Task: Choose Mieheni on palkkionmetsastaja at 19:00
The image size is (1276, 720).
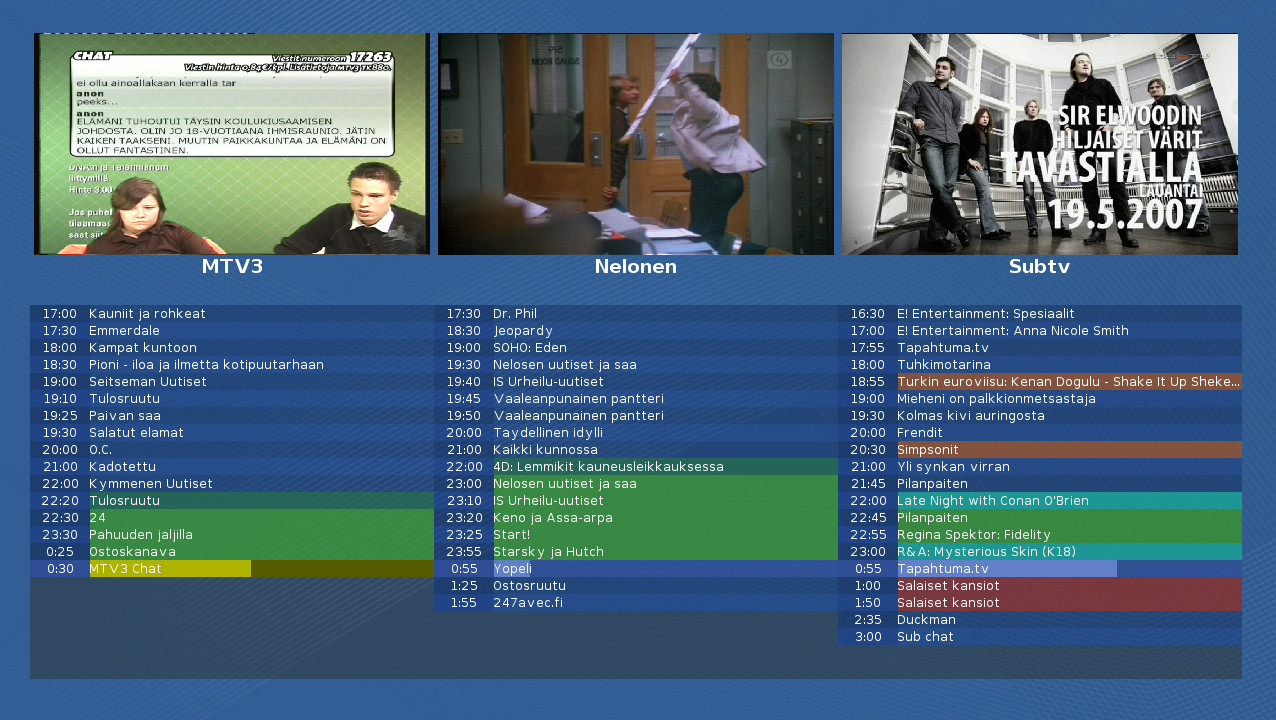Action: [x=1040, y=399]
